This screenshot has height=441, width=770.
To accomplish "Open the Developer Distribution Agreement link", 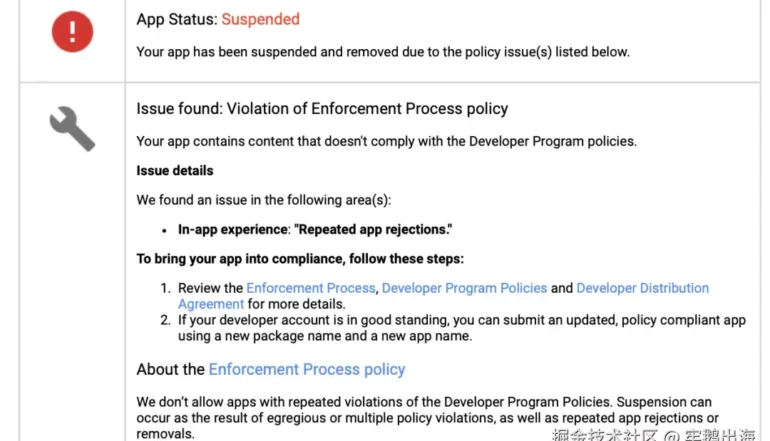I will [642, 288].
